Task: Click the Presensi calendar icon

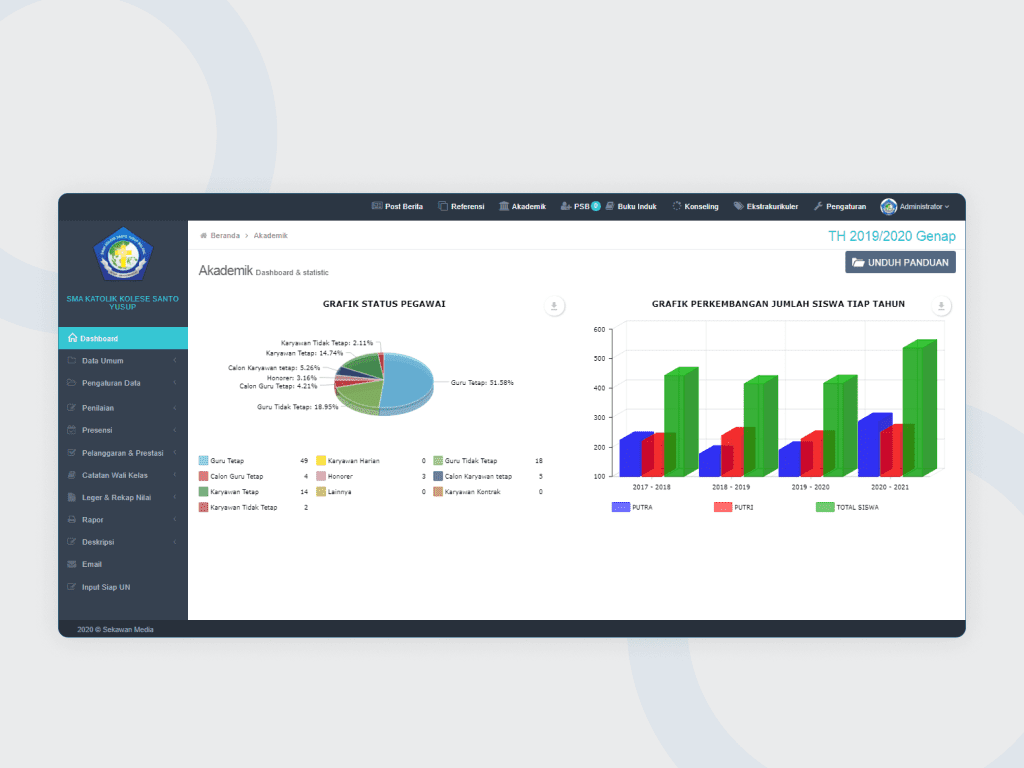Action: click(x=72, y=430)
